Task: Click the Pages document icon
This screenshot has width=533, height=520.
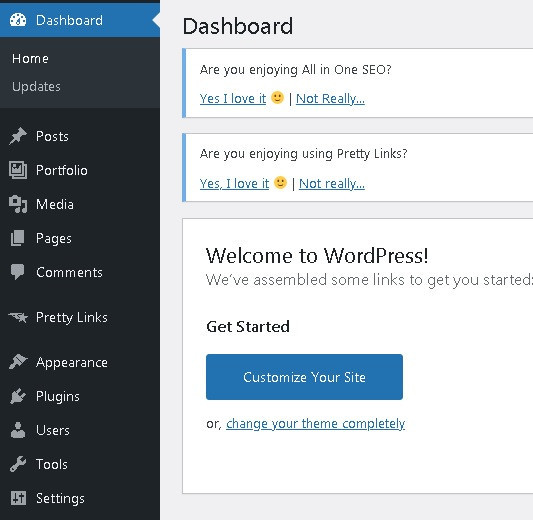Action: (18, 238)
